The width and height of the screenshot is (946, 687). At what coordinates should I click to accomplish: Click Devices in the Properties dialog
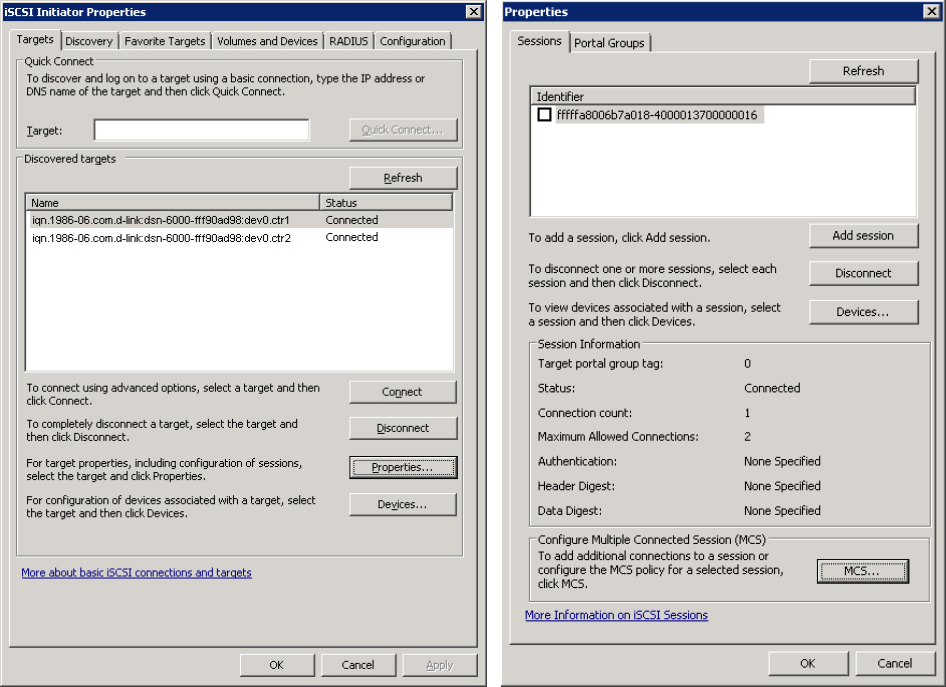(x=863, y=312)
